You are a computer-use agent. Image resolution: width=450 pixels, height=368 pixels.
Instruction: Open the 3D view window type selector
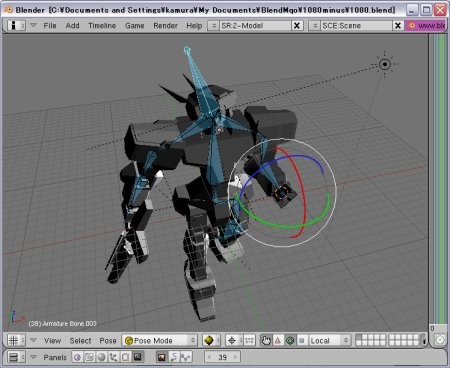(16, 340)
